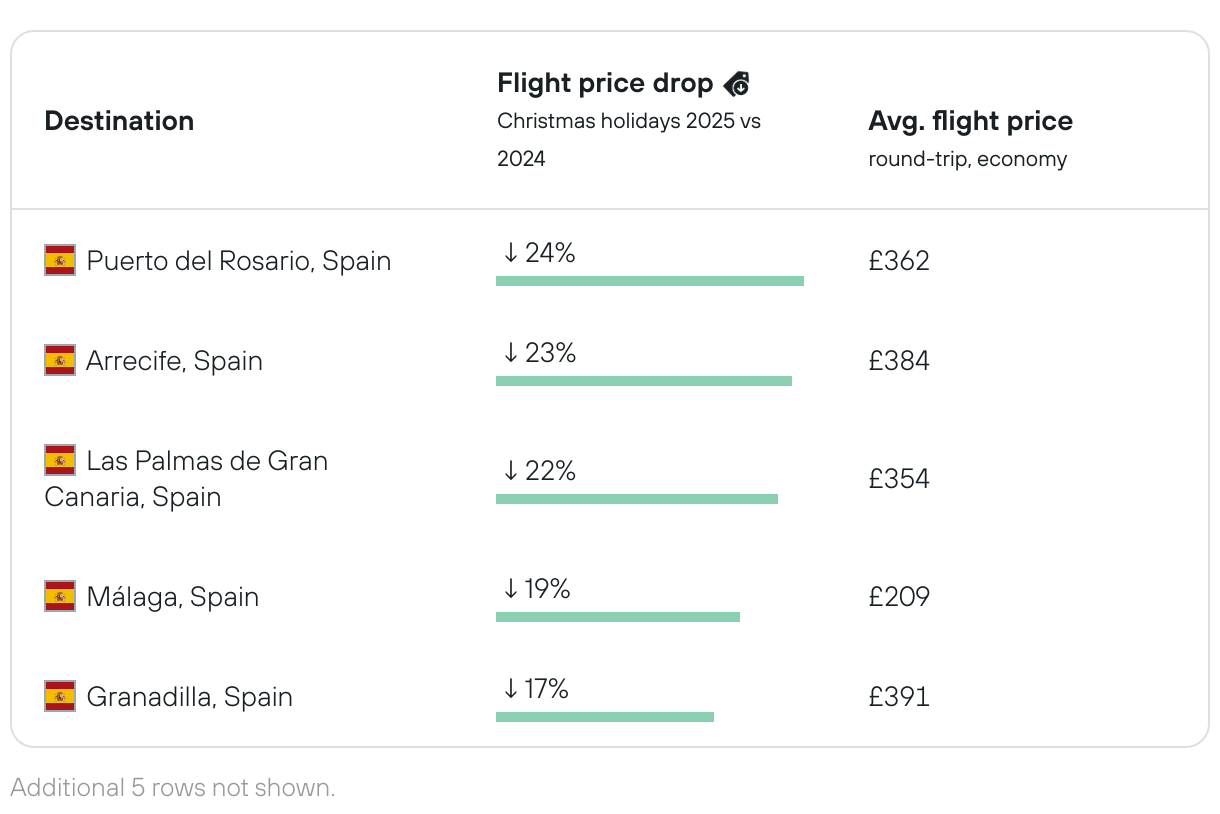The image size is (1220, 814).
Task: Click the Spain flag next to Arrecife
Action: (60, 360)
